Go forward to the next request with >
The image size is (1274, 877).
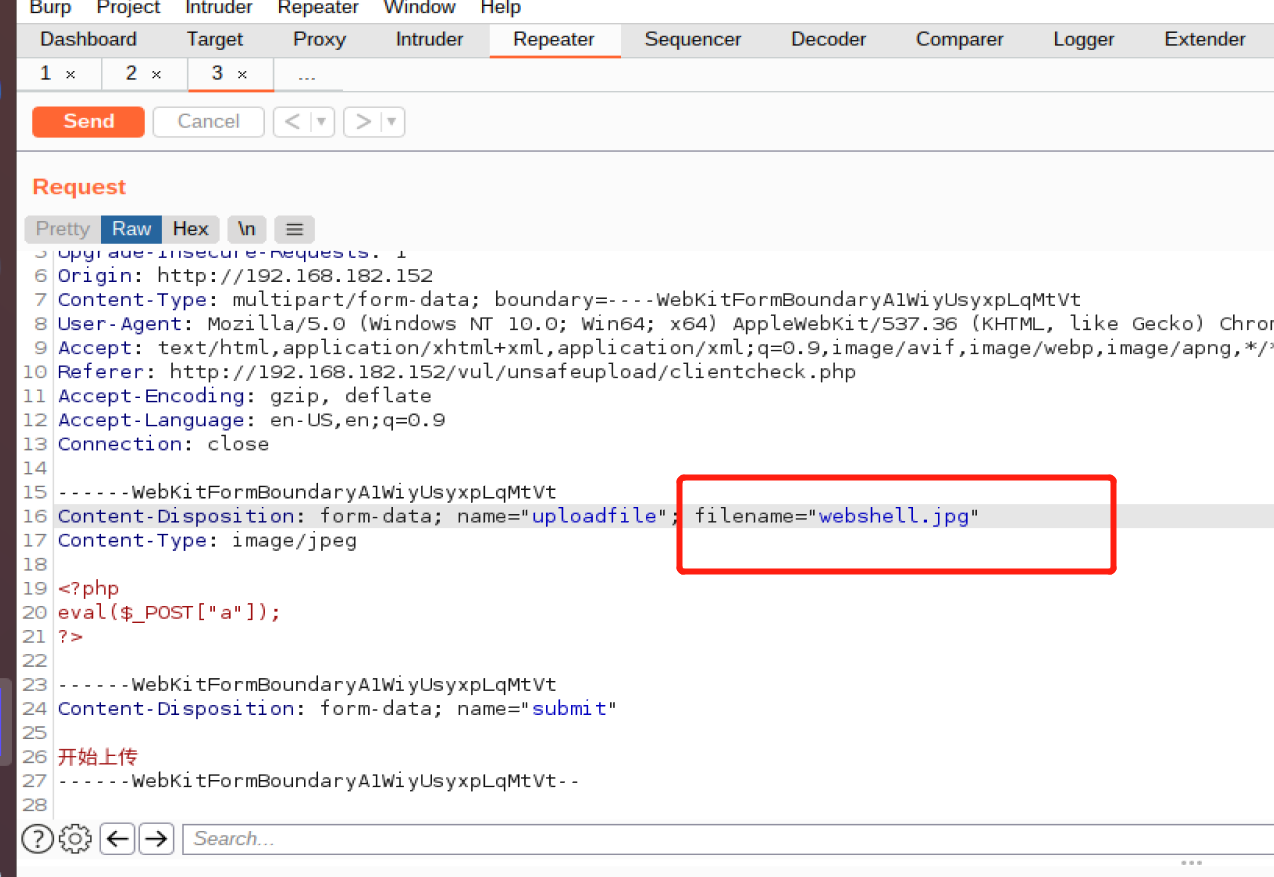(x=363, y=121)
